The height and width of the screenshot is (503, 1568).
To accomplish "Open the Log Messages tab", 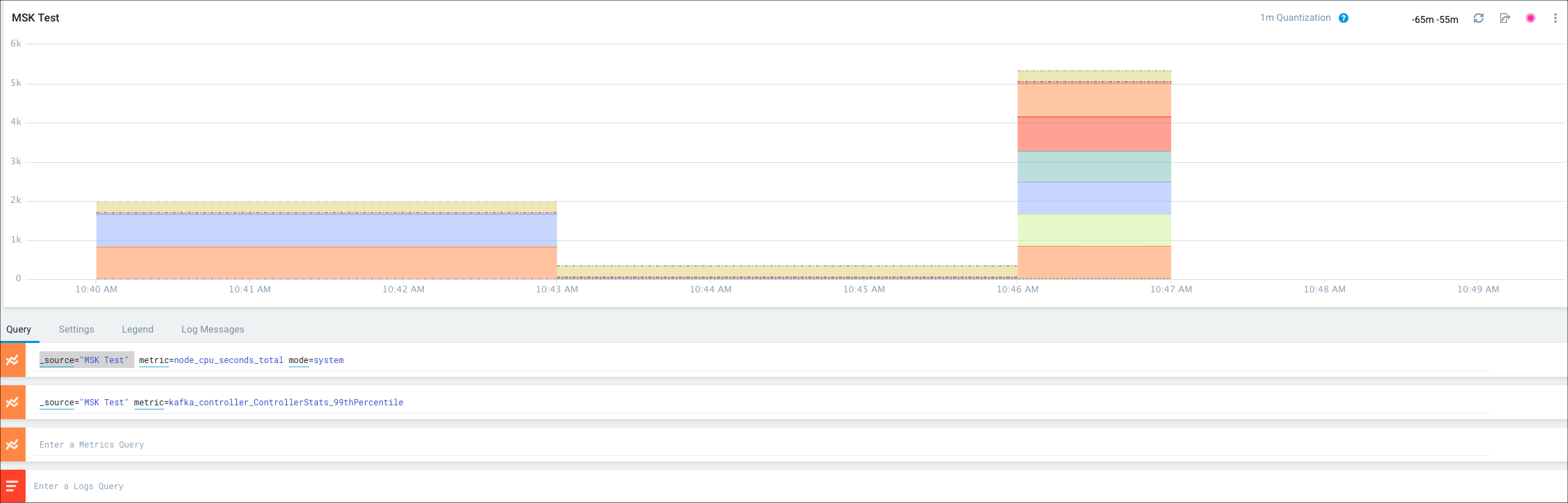I will point(213,329).
